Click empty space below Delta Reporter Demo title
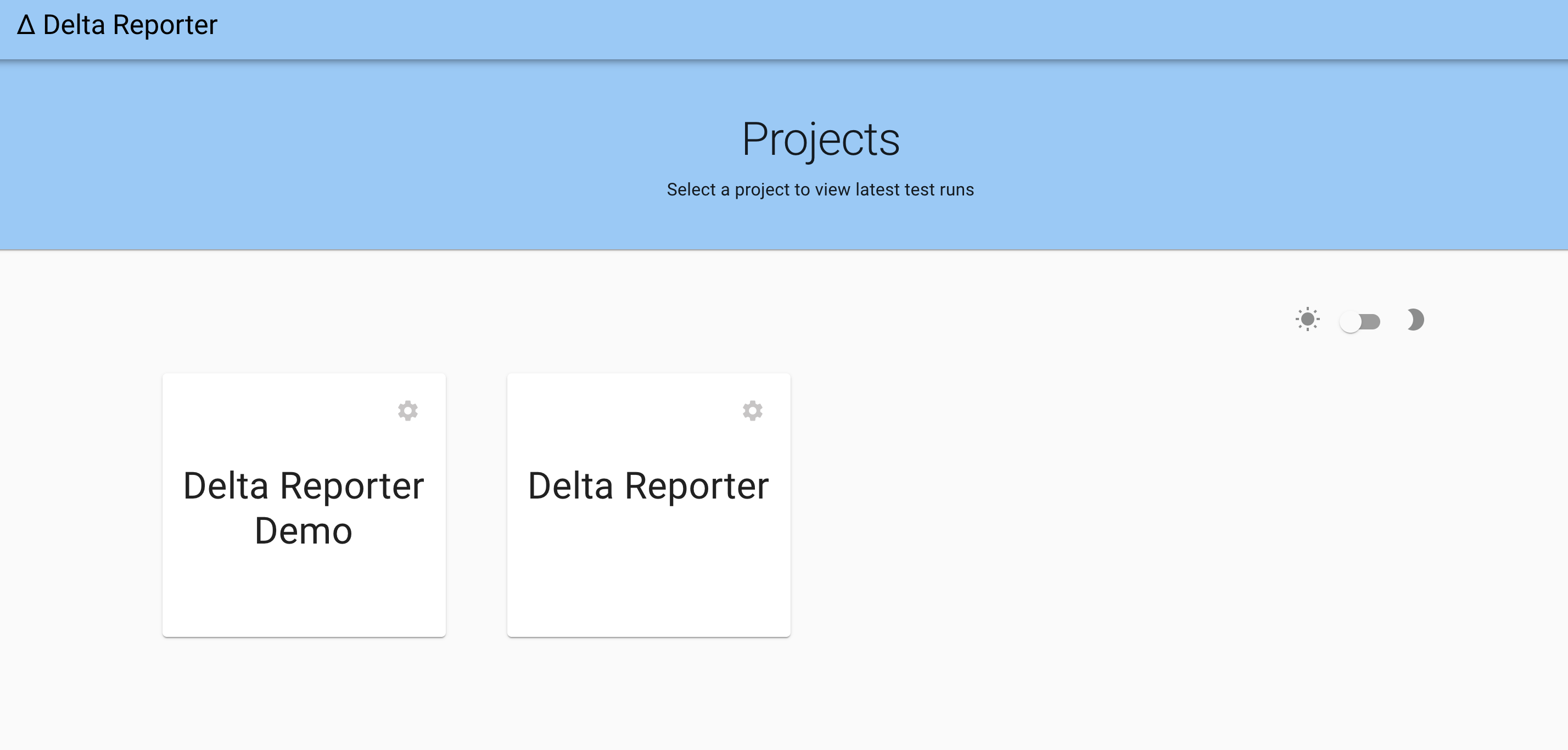1568x750 pixels. [304, 594]
